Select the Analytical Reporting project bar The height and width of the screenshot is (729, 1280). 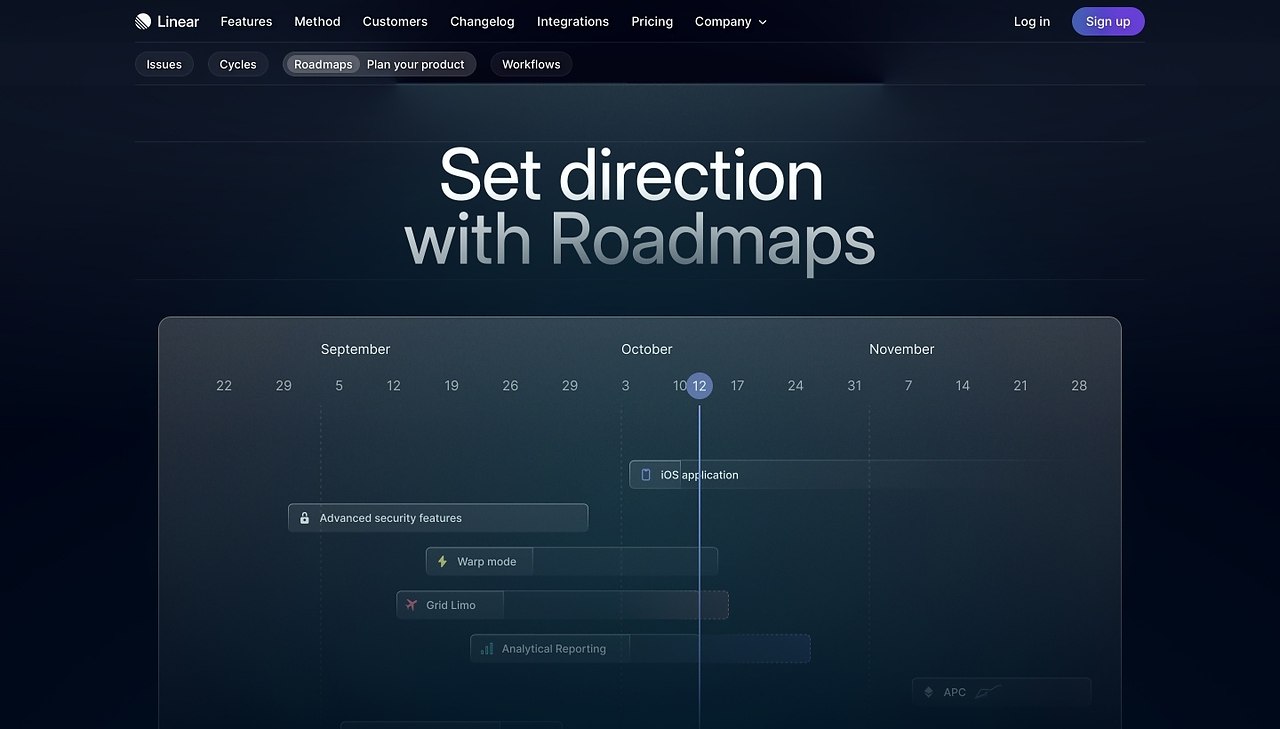[x=640, y=649]
